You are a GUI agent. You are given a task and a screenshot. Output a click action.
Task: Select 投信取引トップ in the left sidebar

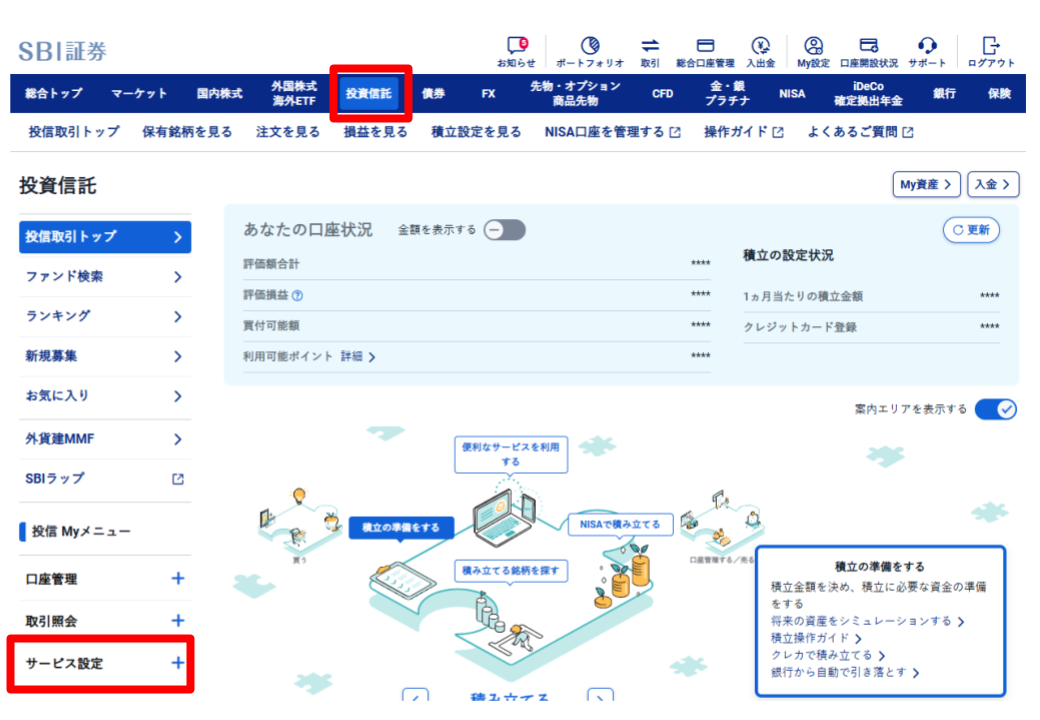[x=105, y=237]
